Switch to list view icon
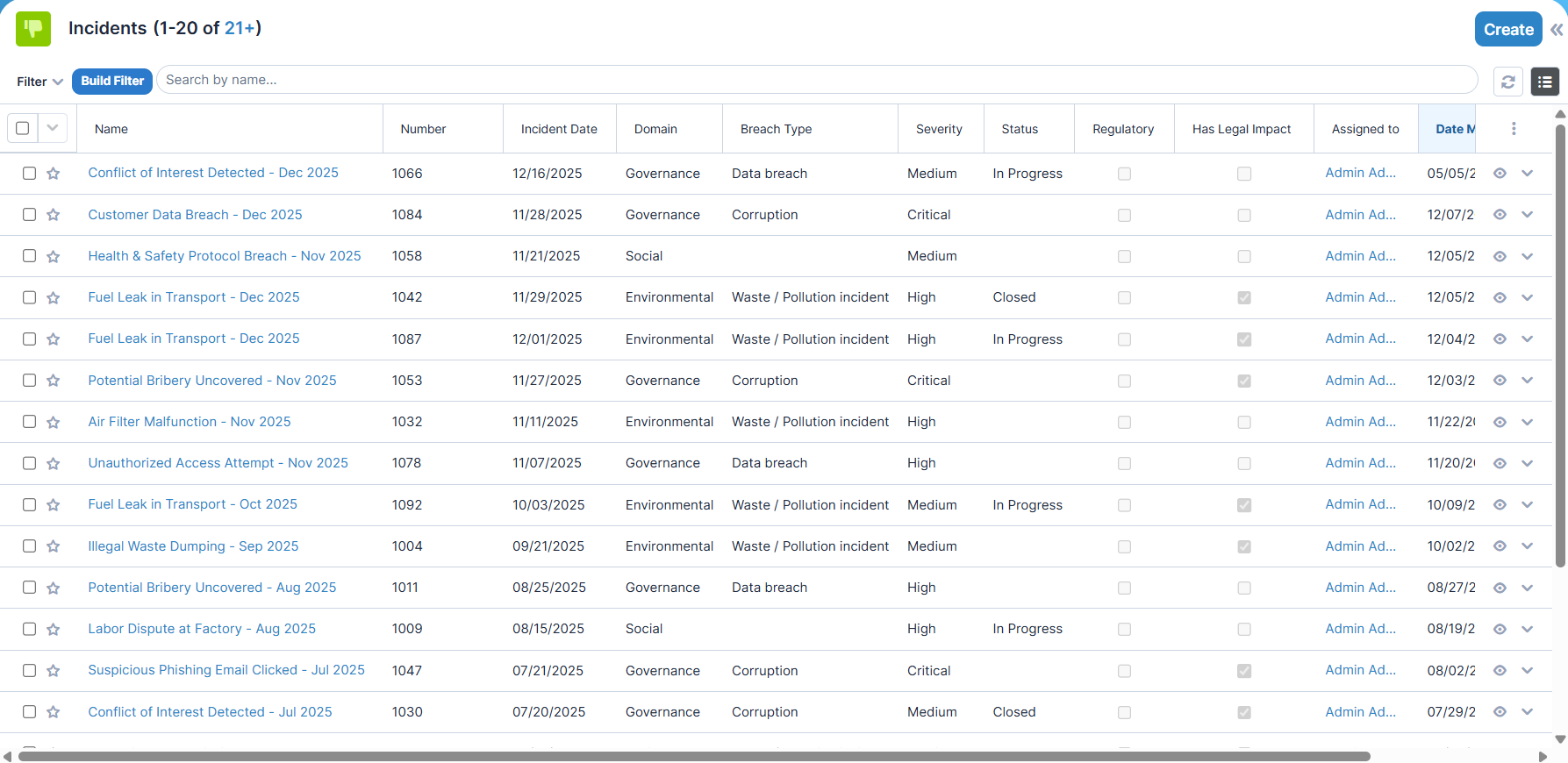 [x=1544, y=82]
